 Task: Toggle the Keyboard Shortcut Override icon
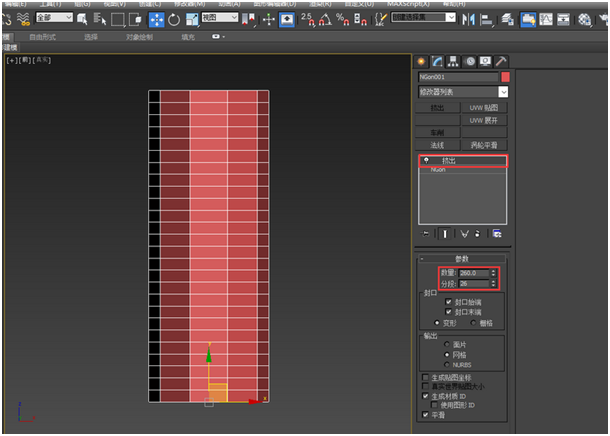[x=287, y=19]
